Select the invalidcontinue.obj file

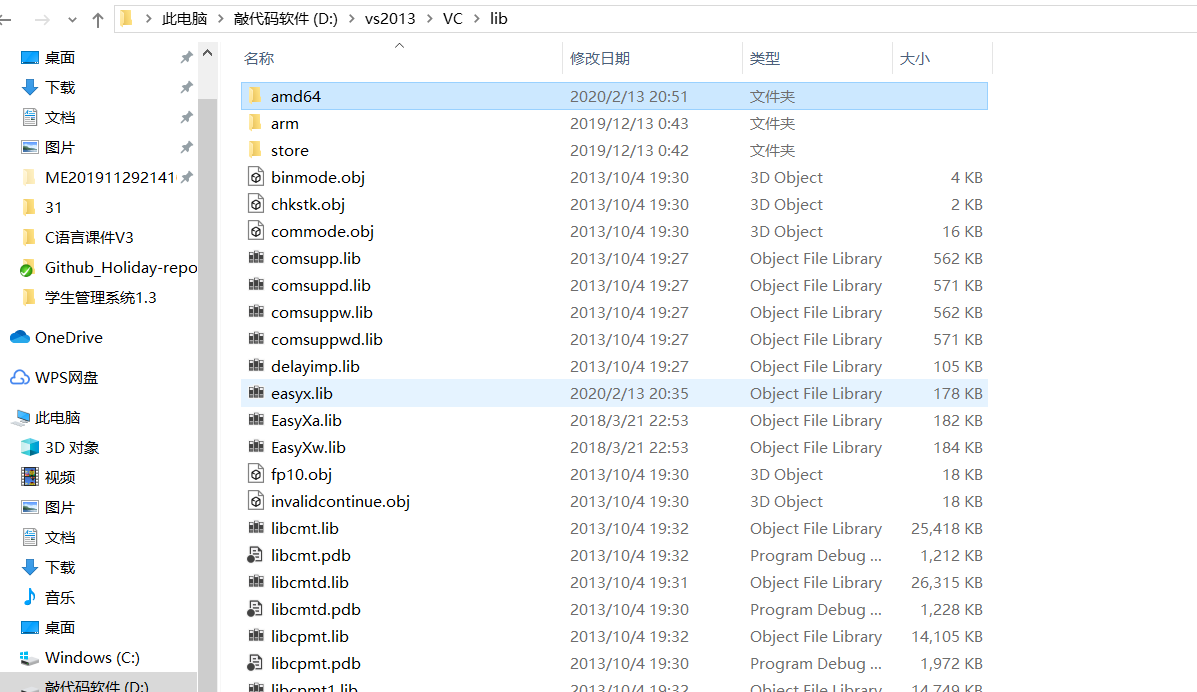point(614,501)
